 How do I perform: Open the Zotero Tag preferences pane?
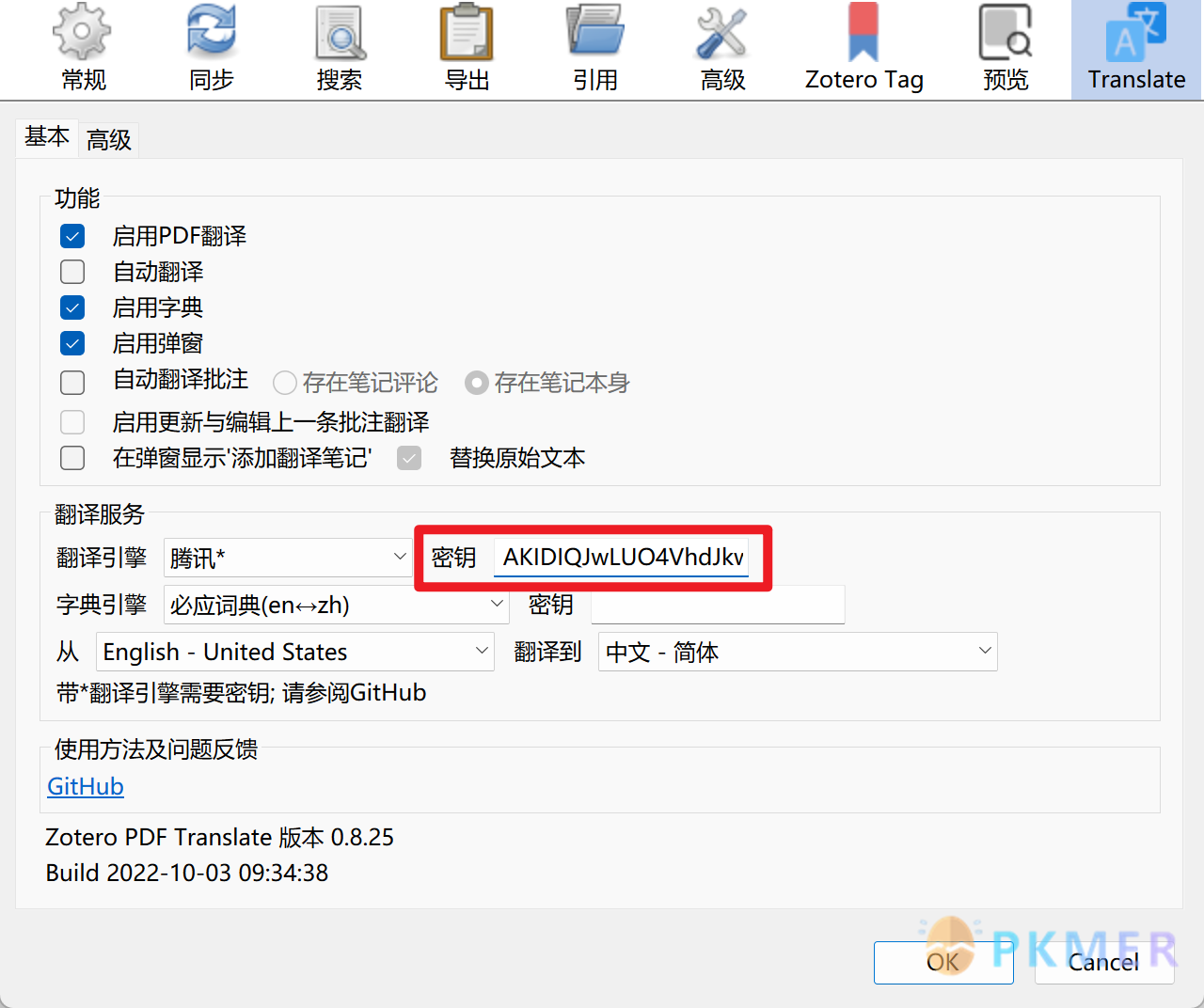863,49
